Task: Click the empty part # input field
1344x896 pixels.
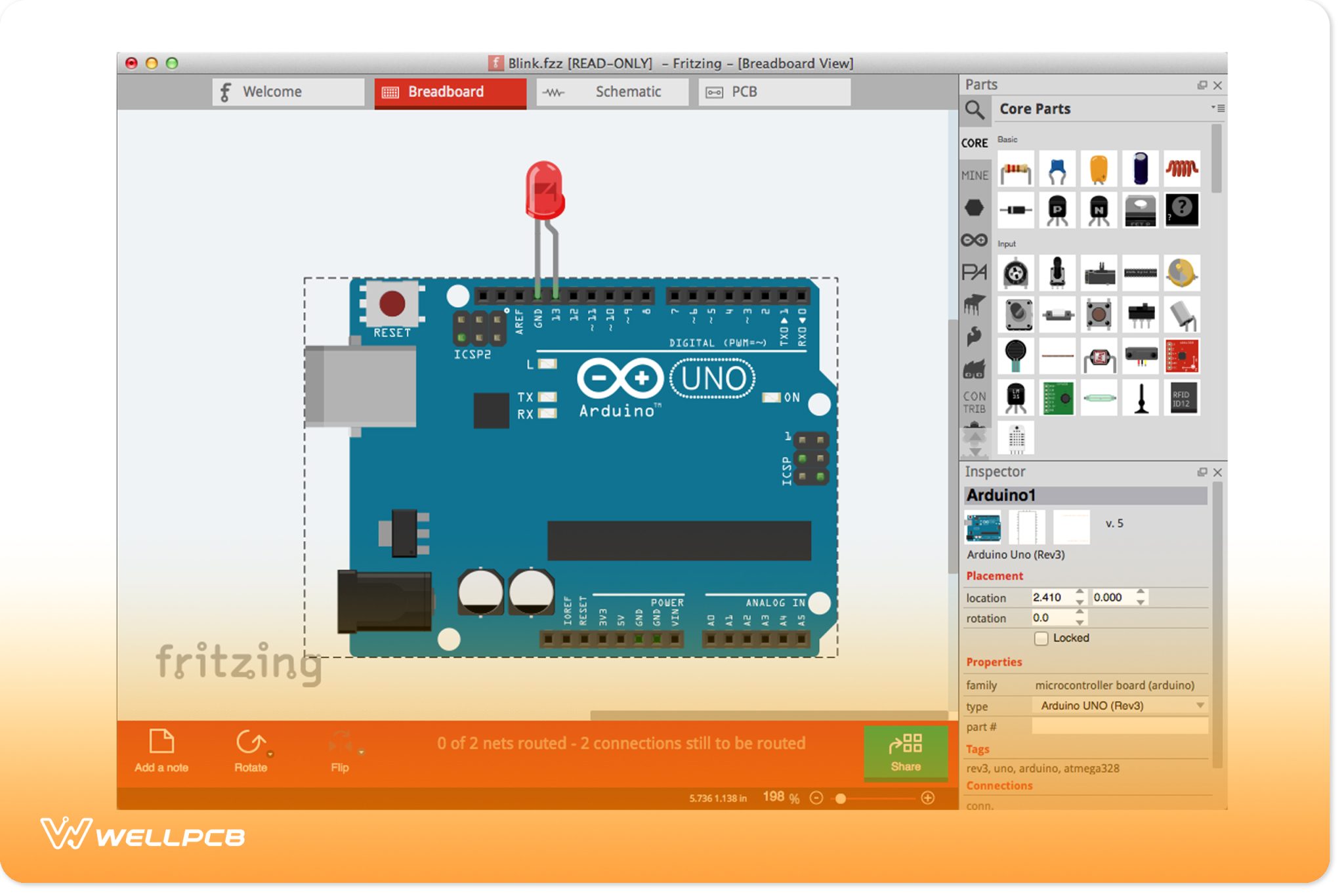Action: (x=1120, y=726)
